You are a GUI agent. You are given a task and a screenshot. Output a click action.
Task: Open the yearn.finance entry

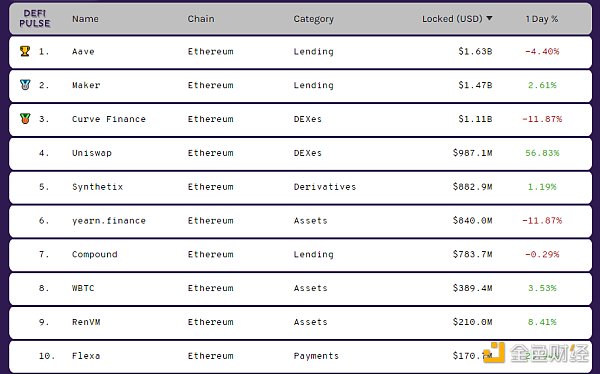[x=109, y=220]
